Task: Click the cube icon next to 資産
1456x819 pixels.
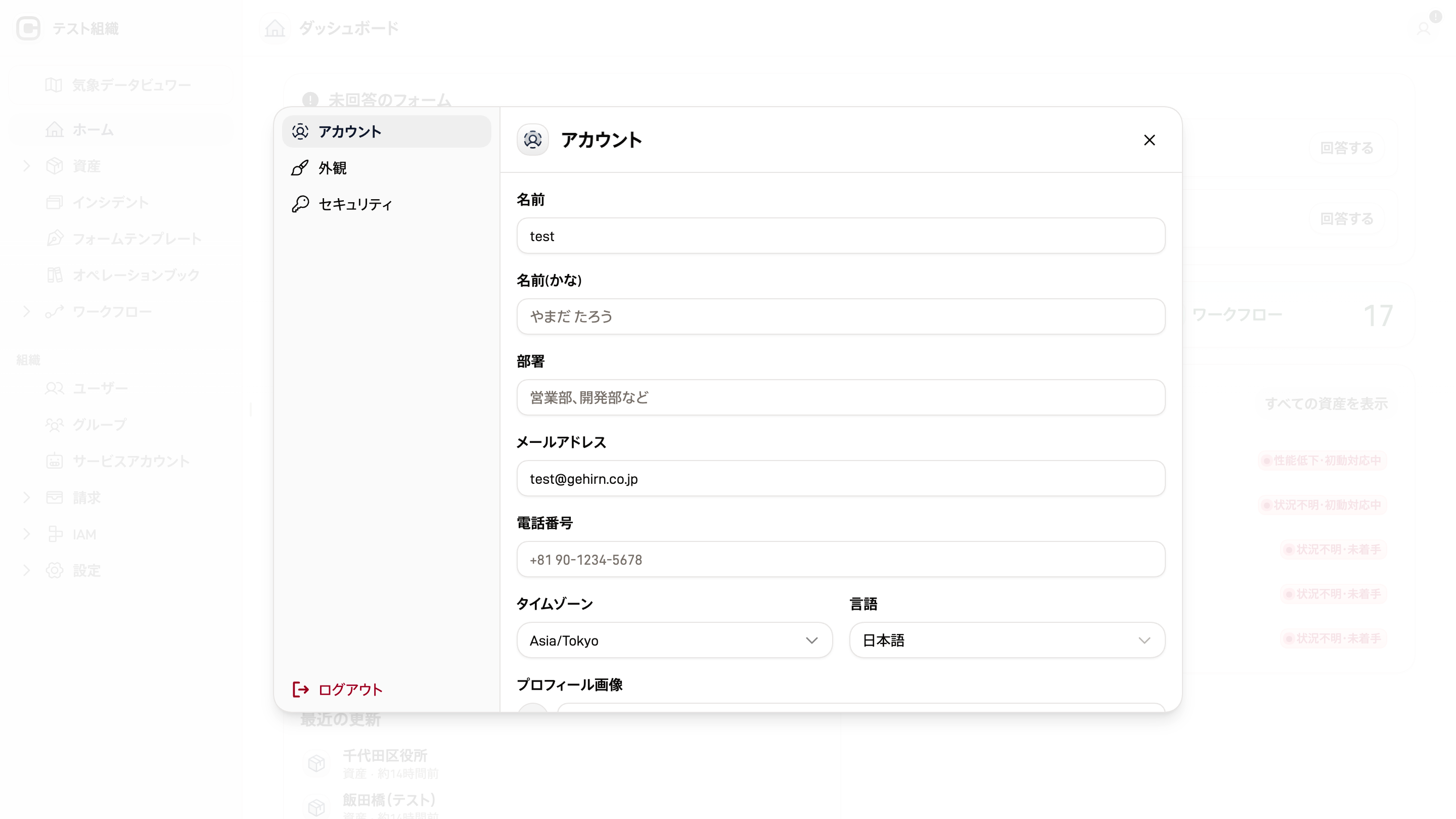Action: (x=54, y=166)
